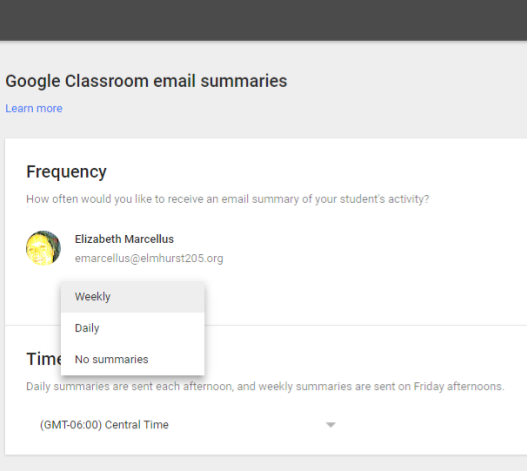531x471 pixels.
Task: Pick No summaries in the menu
Action: (x=132, y=359)
